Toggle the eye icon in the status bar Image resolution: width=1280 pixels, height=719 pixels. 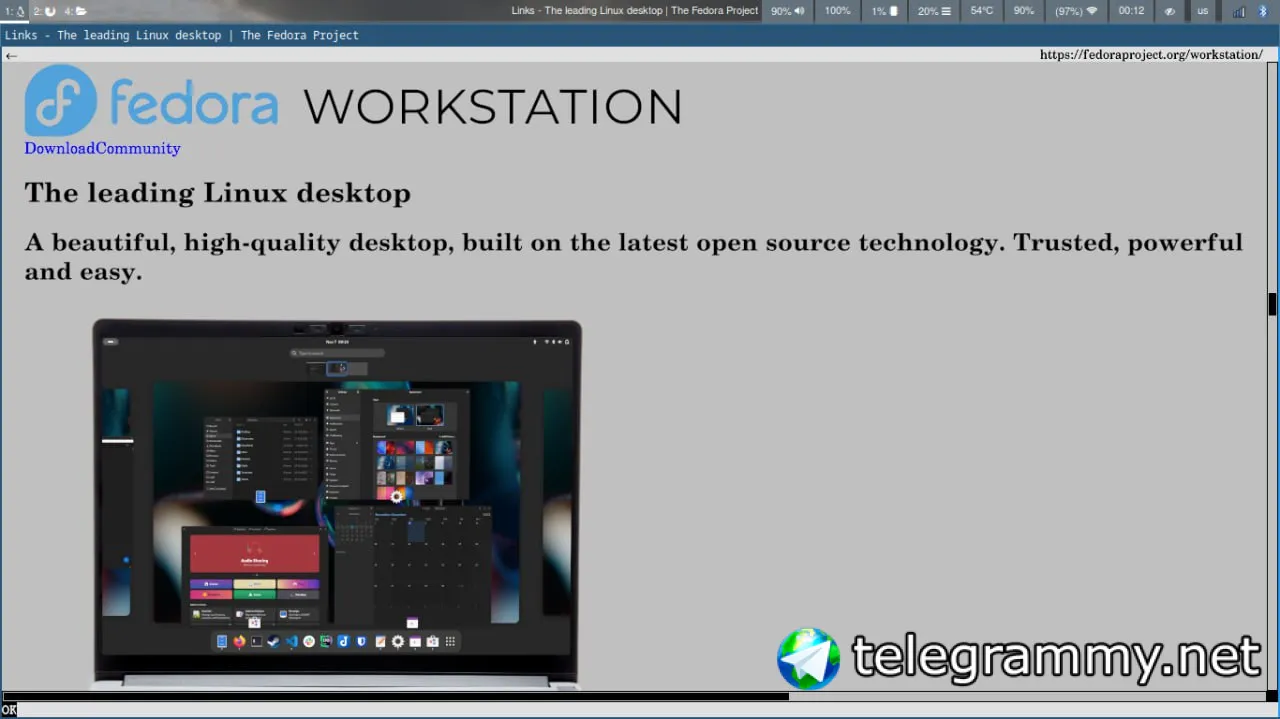[1170, 11]
